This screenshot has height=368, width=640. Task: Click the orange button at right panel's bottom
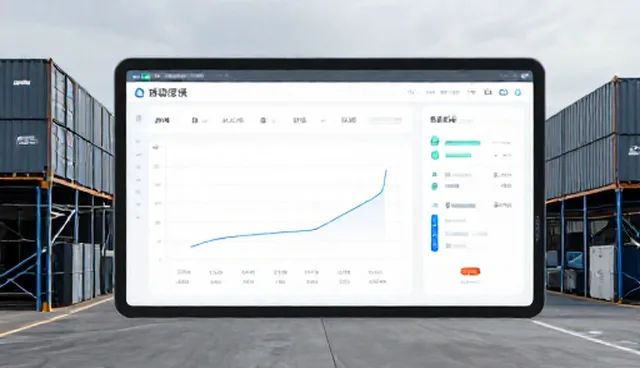coord(470,271)
